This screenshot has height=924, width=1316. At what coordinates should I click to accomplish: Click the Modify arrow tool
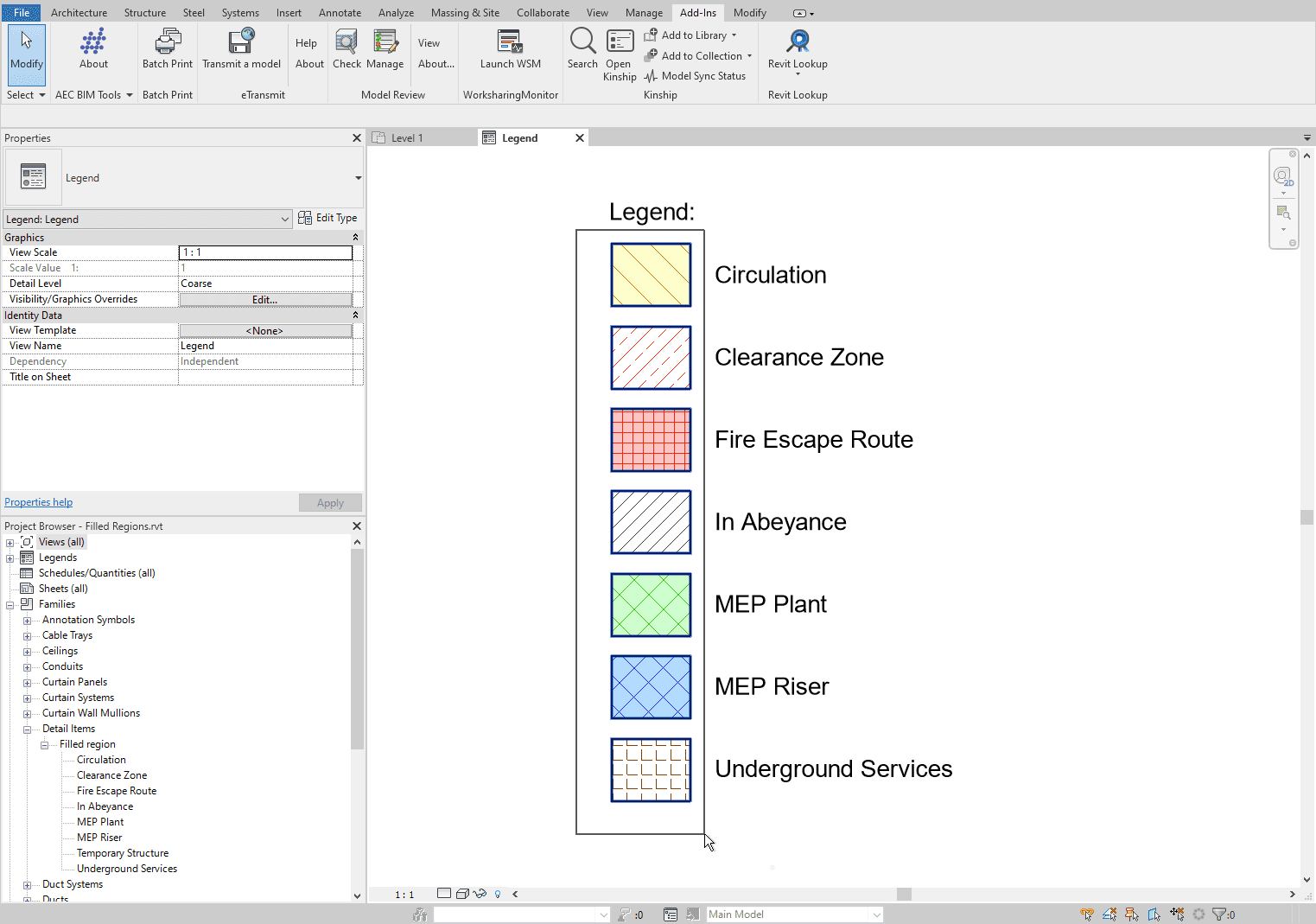tap(27, 54)
